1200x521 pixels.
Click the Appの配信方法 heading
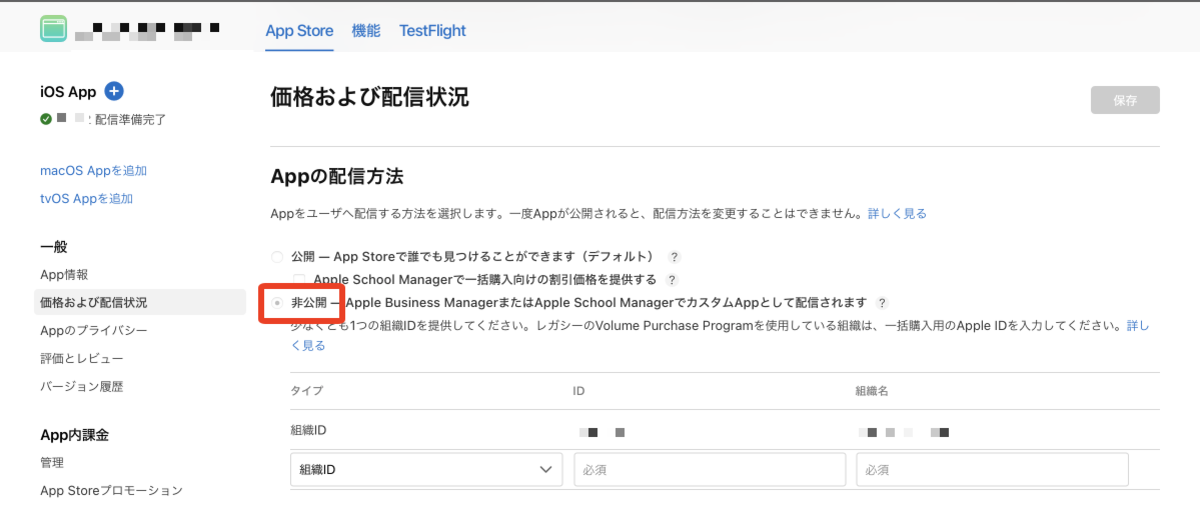click(x=337, y=177)
